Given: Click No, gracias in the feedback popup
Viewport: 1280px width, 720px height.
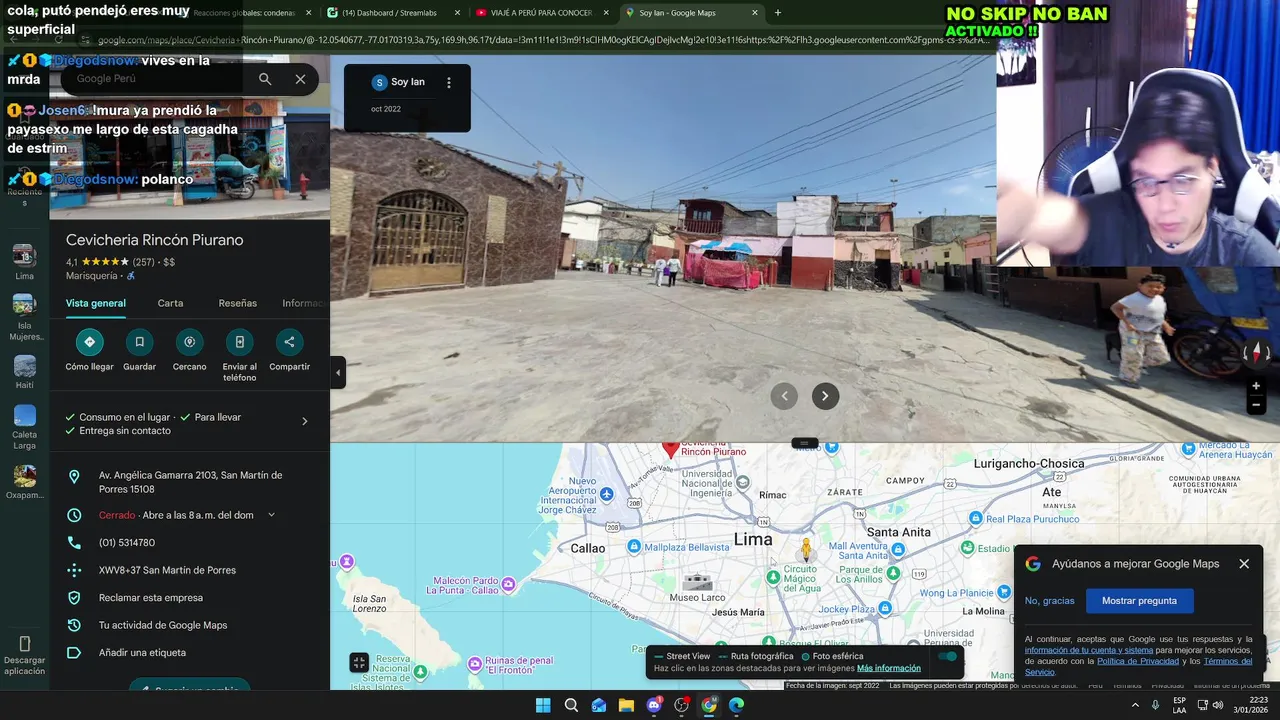Looking at the screenshot, I should [x=1049, y=601].
